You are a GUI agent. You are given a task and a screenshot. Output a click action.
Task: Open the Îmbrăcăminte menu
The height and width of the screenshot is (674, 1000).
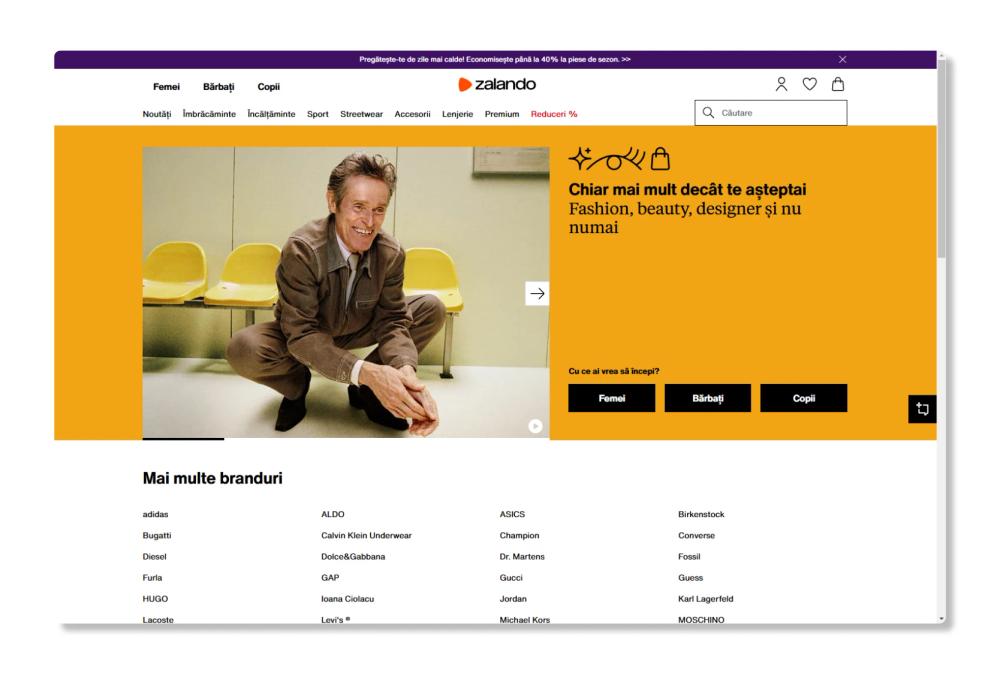click(209, 114)
